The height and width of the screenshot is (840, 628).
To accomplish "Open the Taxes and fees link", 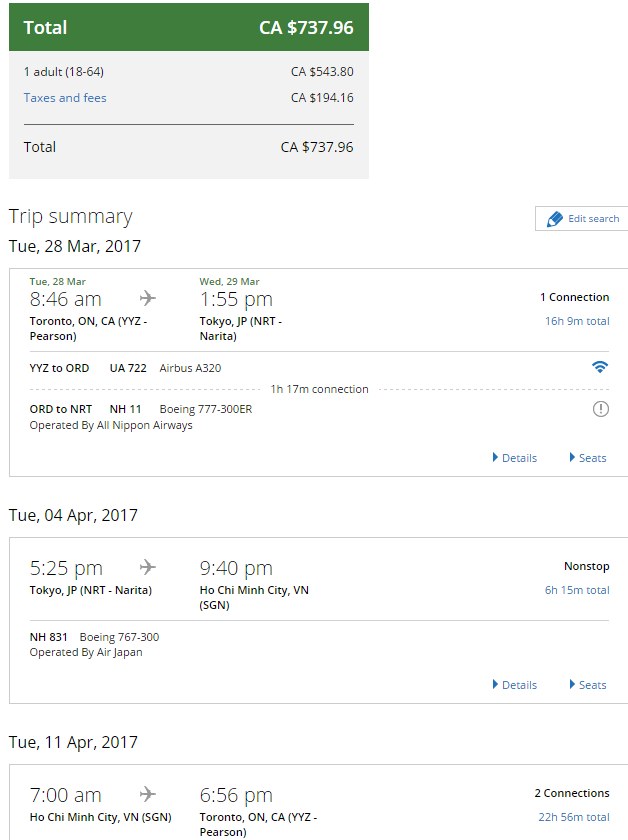I will 65,98.
